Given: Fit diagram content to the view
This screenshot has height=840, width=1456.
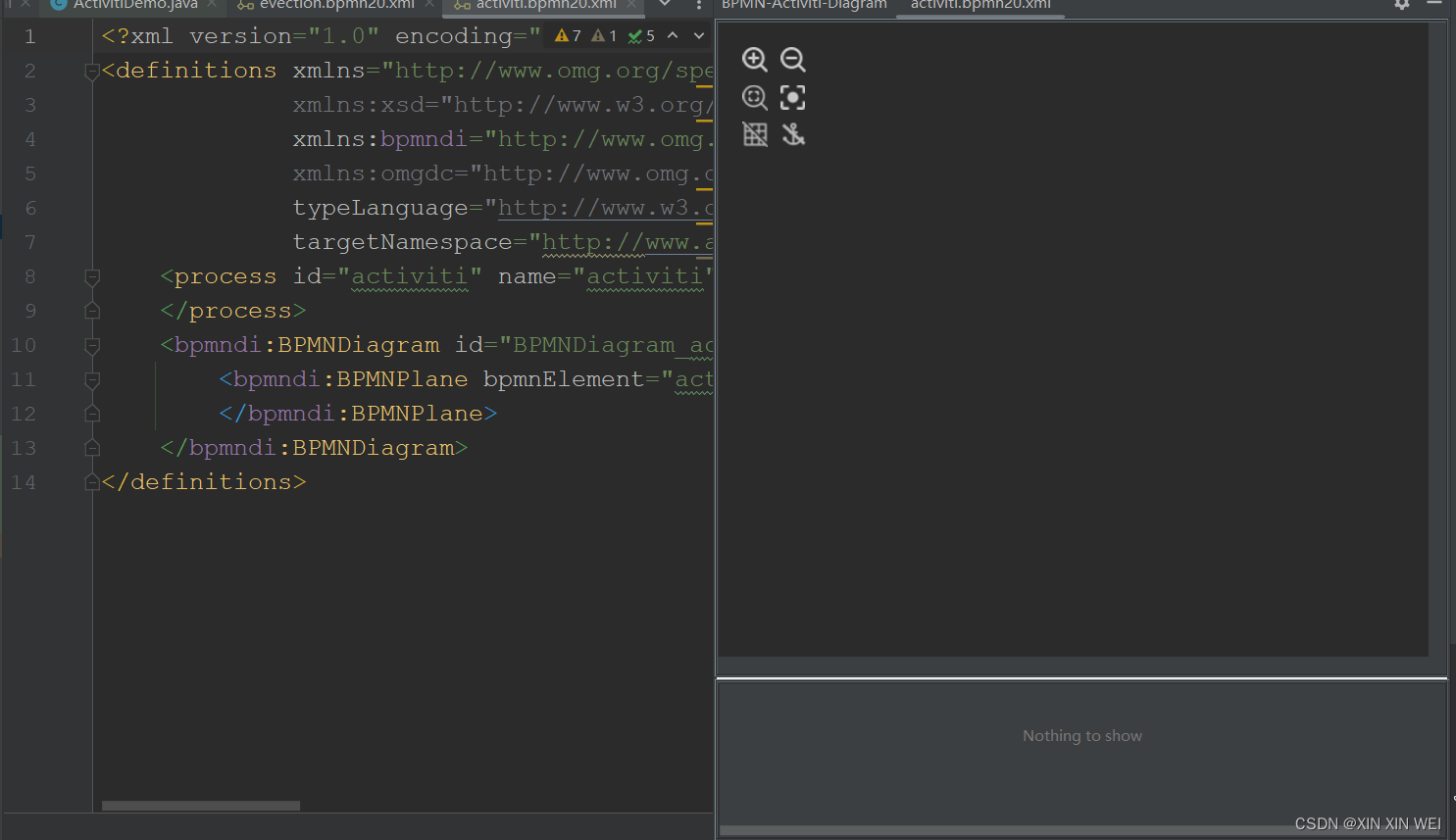Looking at the screenshot, I should pos(793,97).
